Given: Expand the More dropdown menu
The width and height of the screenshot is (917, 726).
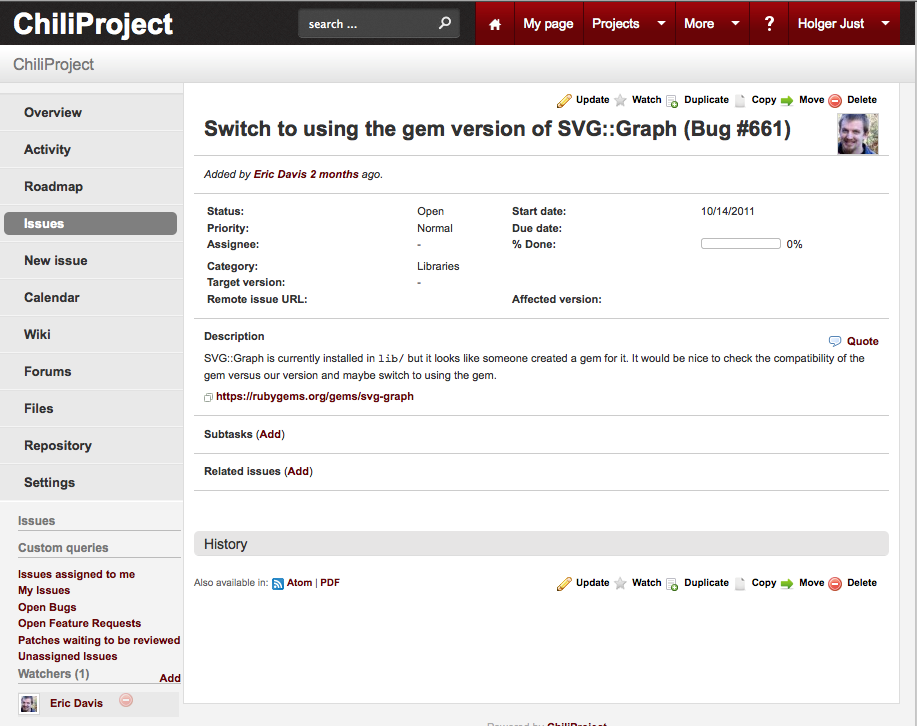Looking at the screenshot, I should [736, 23].
